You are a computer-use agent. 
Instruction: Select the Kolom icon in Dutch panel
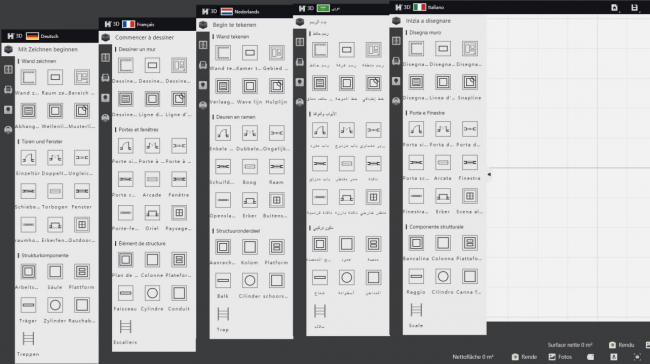250,247
